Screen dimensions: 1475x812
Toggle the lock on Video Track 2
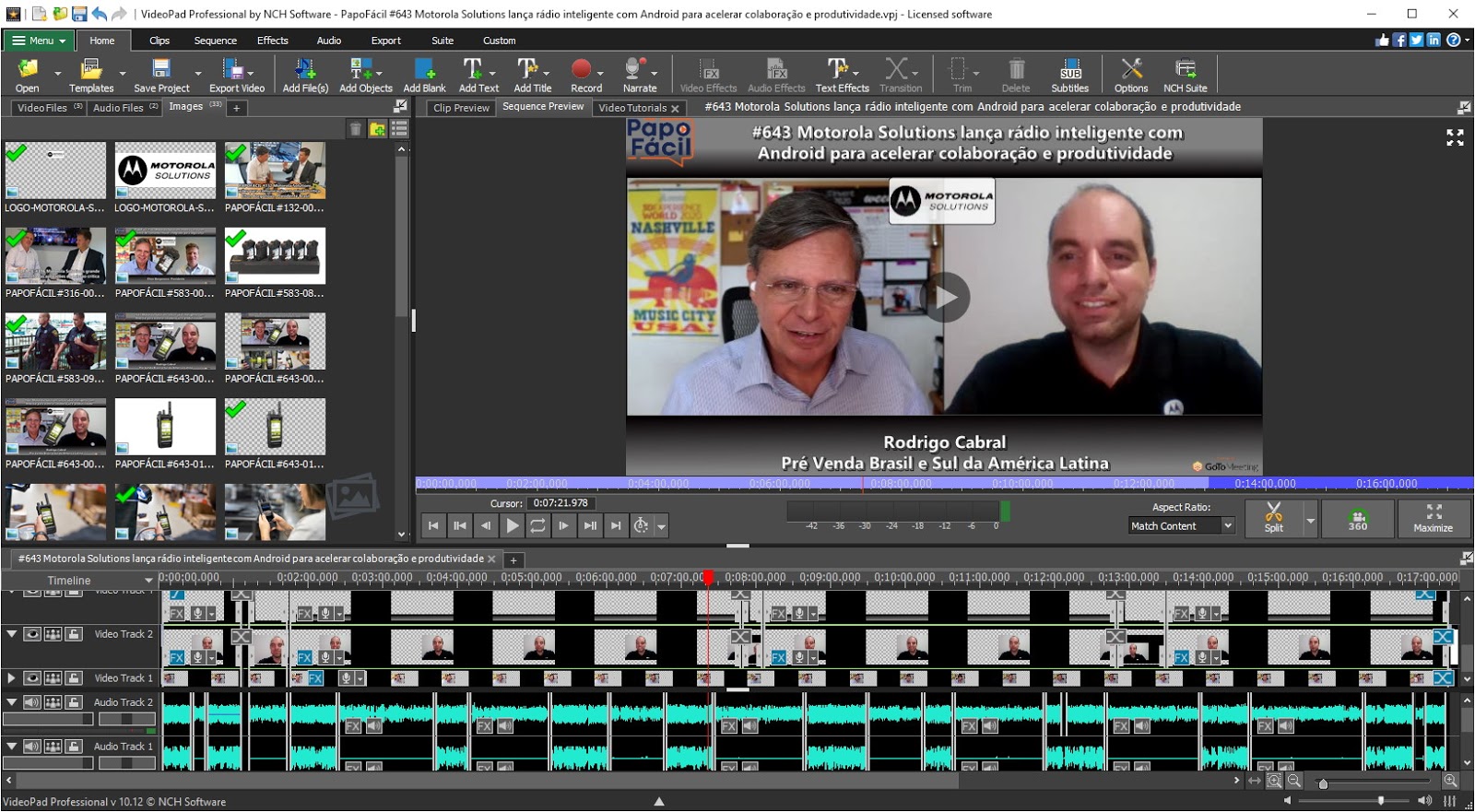pos(74,634)
